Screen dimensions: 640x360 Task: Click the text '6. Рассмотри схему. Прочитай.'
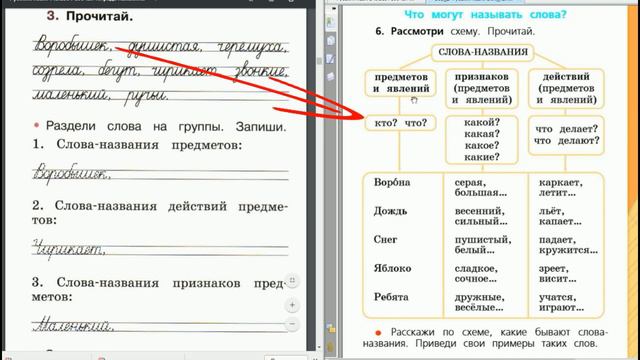click(455, 31)
